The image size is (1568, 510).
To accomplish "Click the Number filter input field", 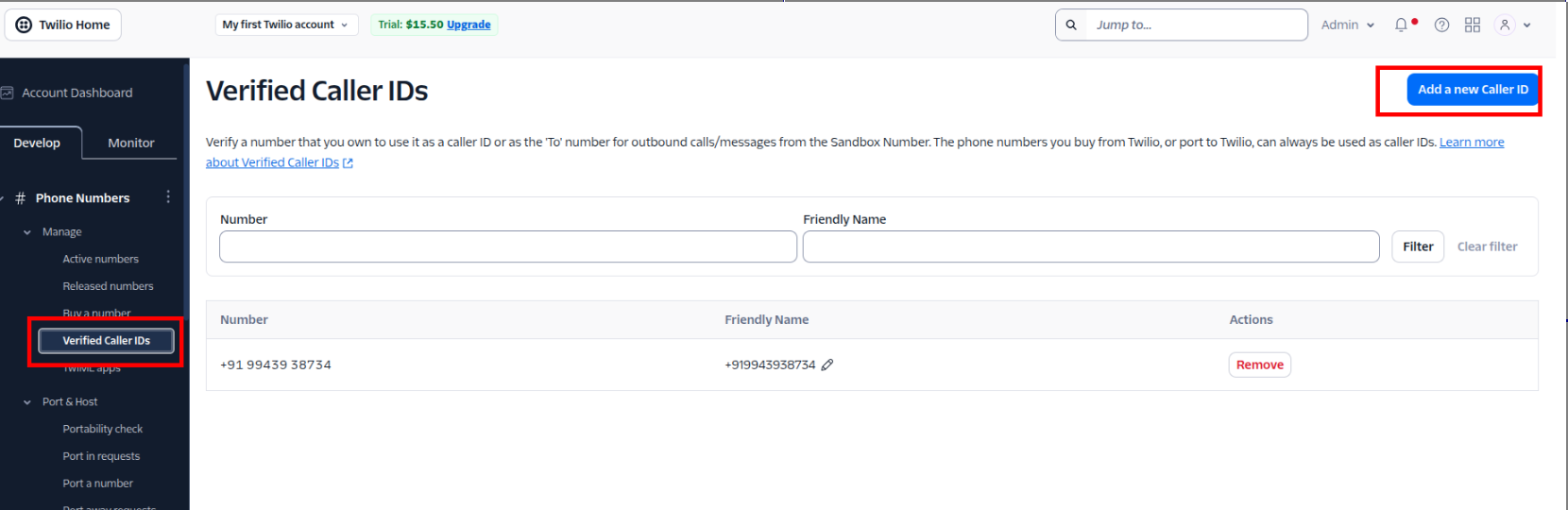I will [507, 246].
